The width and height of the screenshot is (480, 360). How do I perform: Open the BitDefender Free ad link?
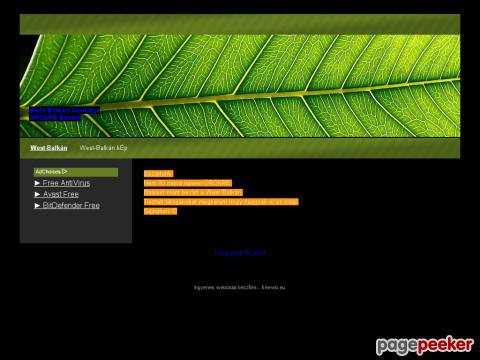pos(71,206)
